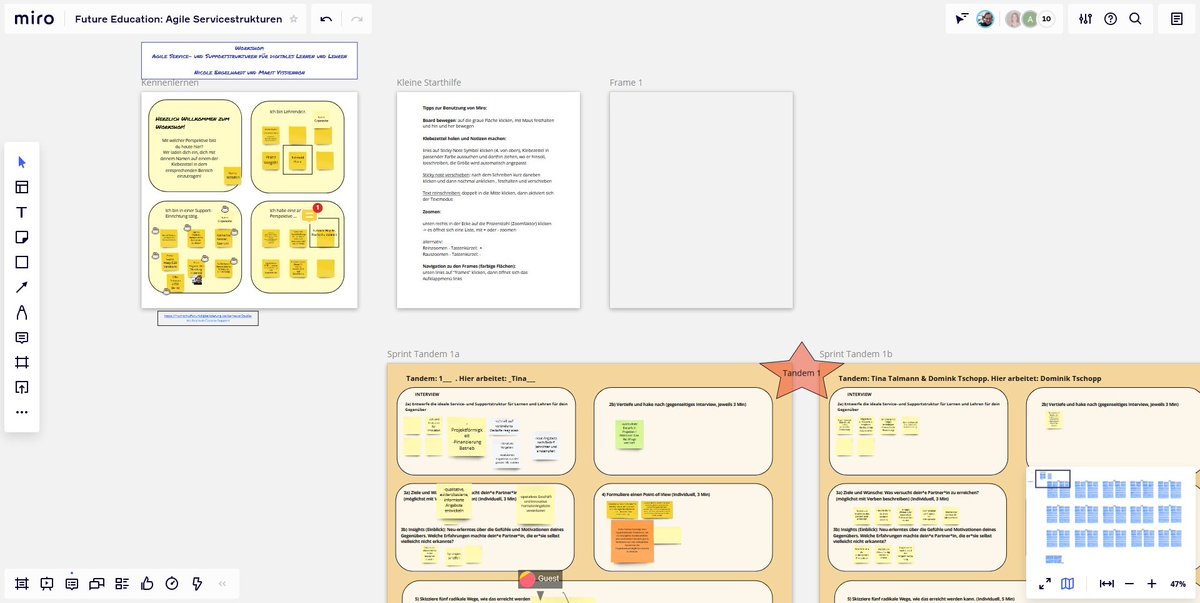
Task: Open the Timer tool
Action: pyautogui.click(x=172, y=583)
